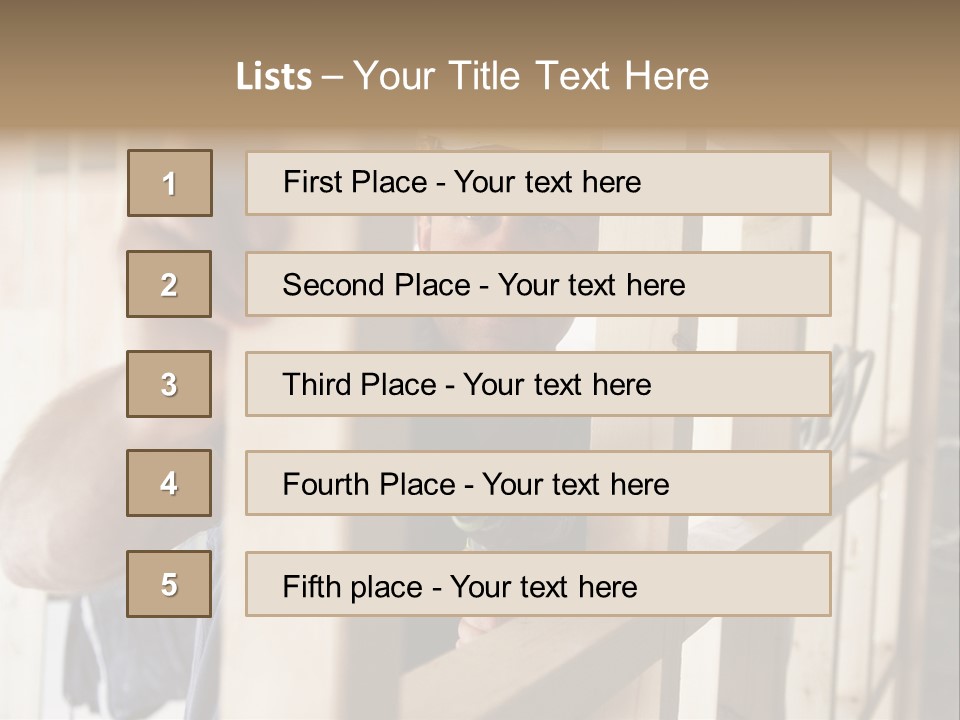Viewport: 960px width, 720px height.
Task: Click the word 'Fourth' in the list
Action: (329, 485)
